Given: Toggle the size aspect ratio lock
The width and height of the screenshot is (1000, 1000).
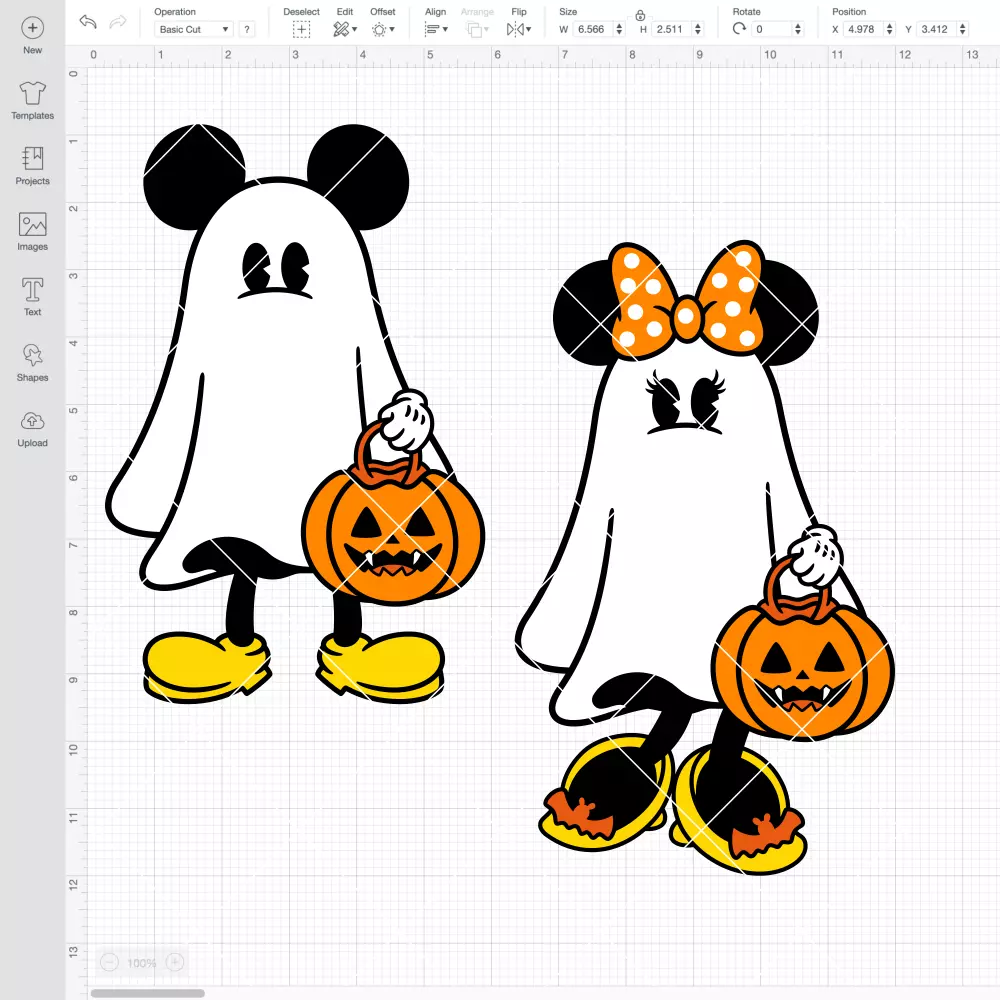Looking at the screenshot, I should tap(640, 15).
